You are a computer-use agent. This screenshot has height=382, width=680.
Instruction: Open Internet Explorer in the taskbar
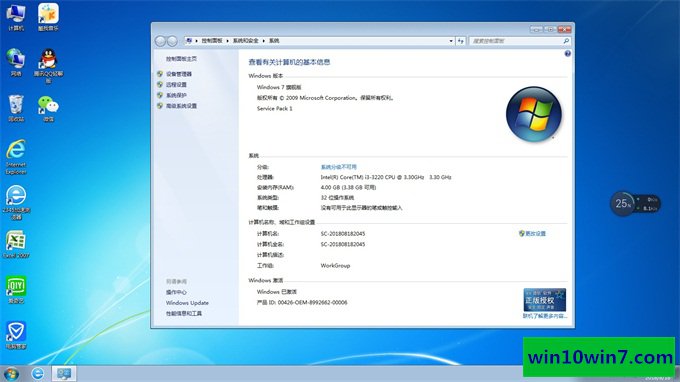(38, 373)
